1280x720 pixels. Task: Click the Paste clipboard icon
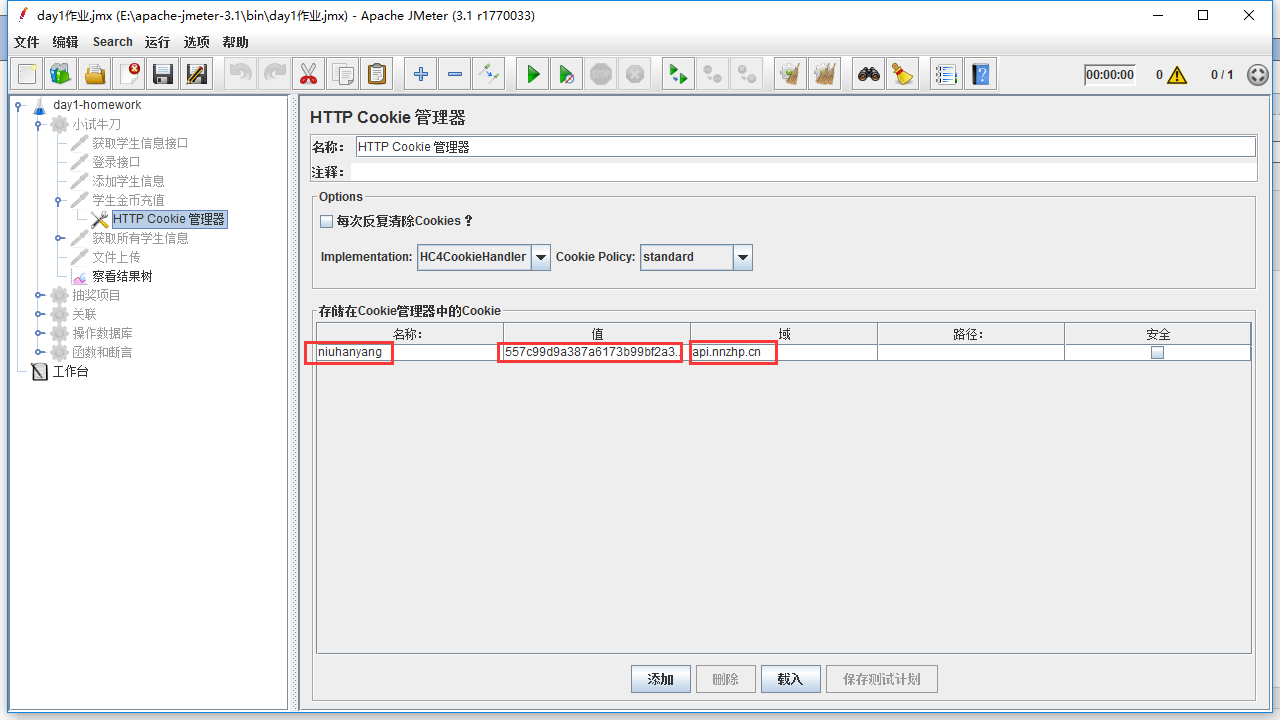pos(377,74)
